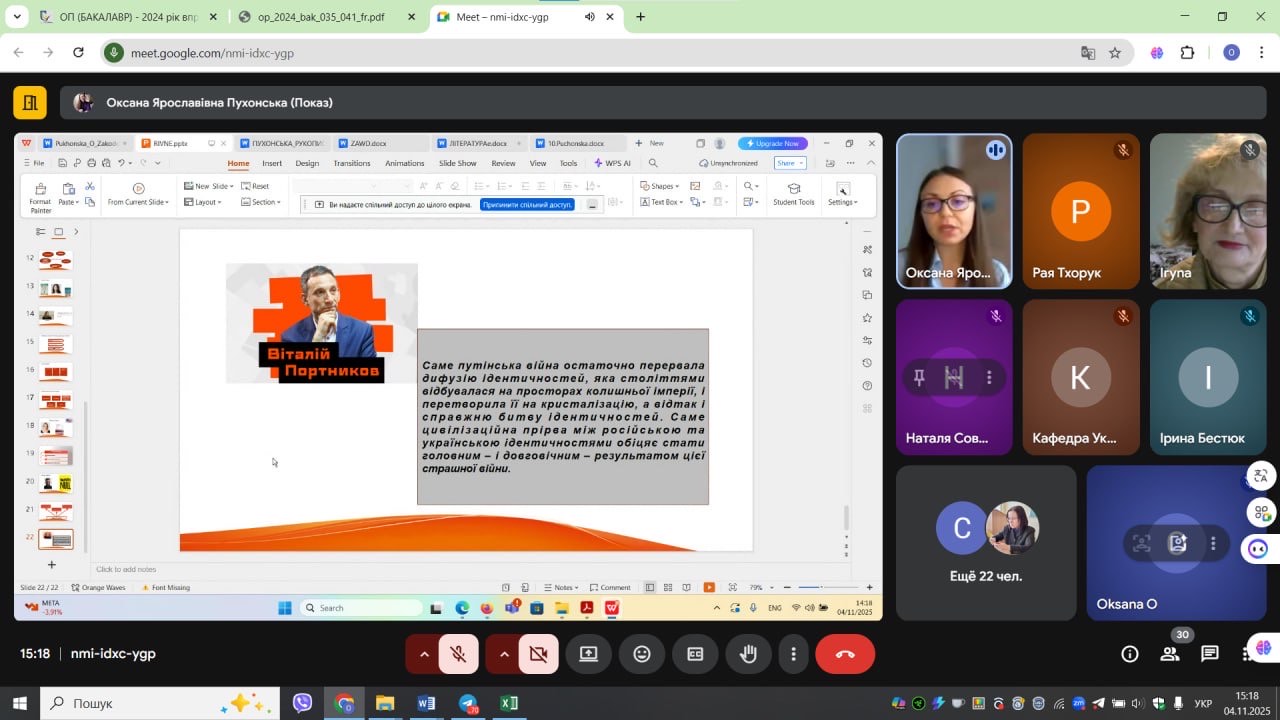Switch to the ОП (БАКАЛАВР) browser tab
The image size is (1280, 720).
pyautogui.click(x=120, y=17)
